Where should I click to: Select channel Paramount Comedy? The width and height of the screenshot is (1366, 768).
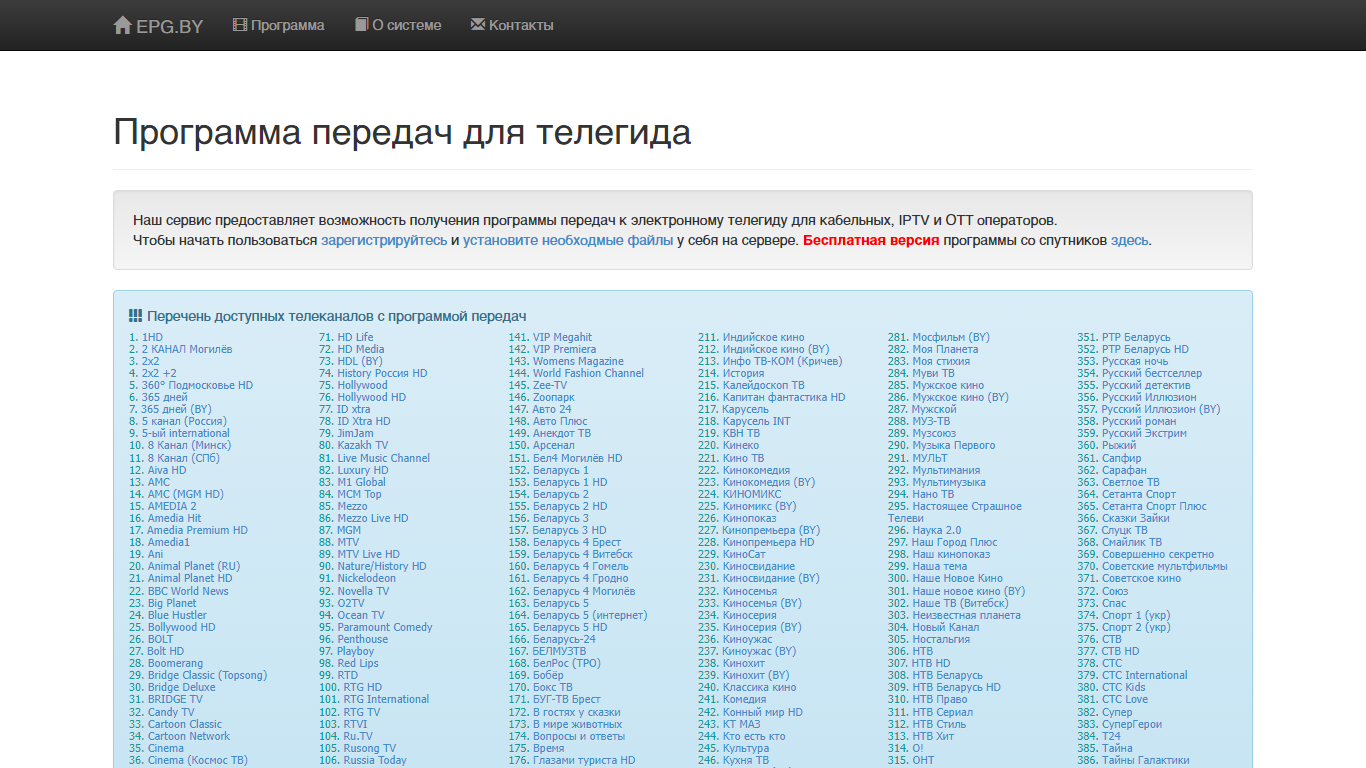coord(385,627)
